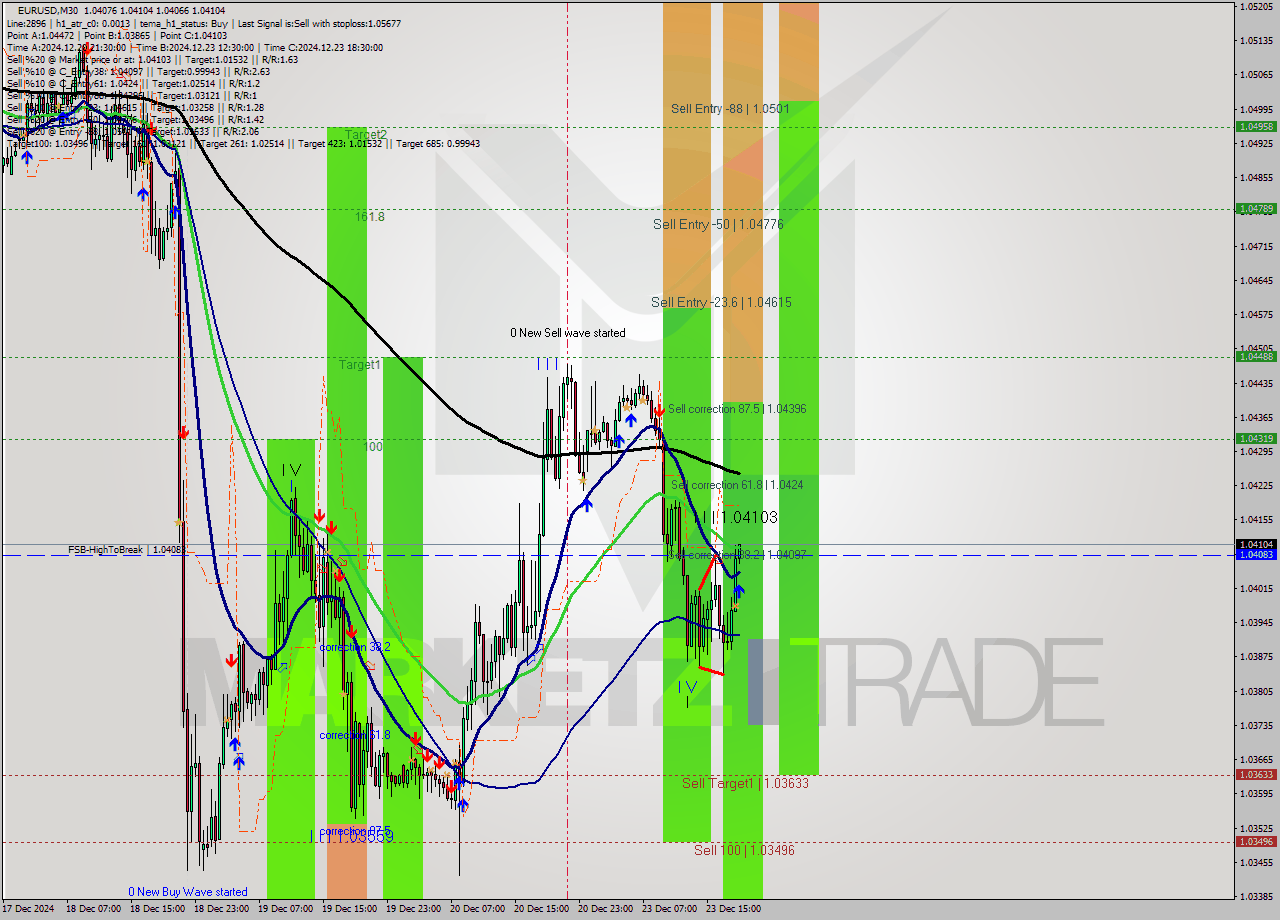This screenshot has width=1280, height=920.
Task: Click the green 1.04958 price tag on axis
Action: (1256, 127)
